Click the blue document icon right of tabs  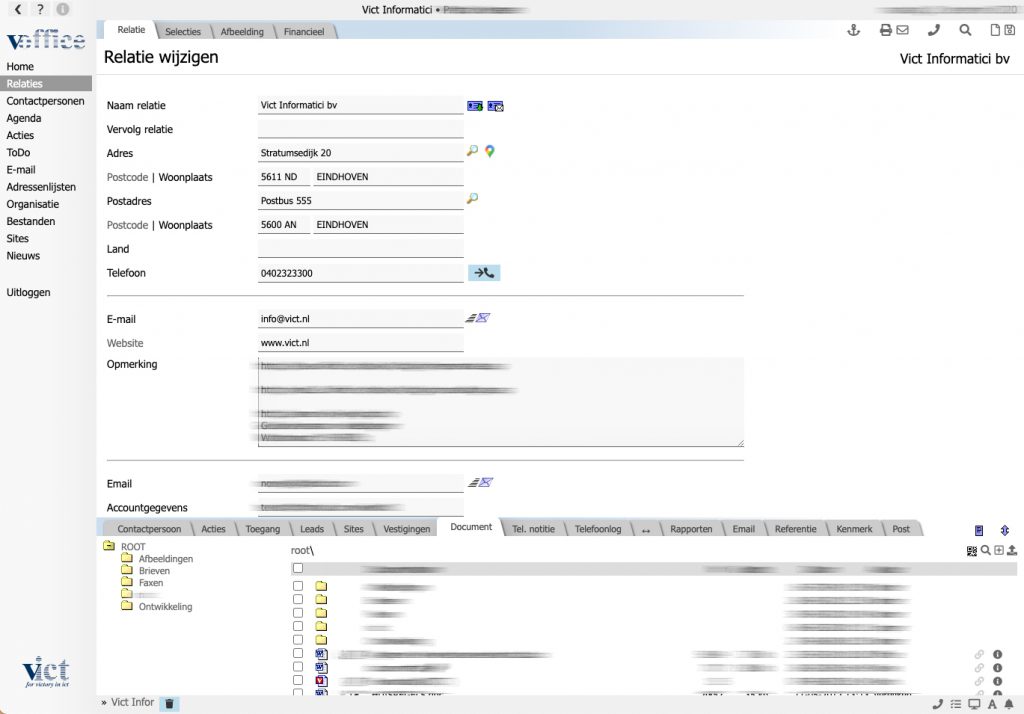[979, 530]
